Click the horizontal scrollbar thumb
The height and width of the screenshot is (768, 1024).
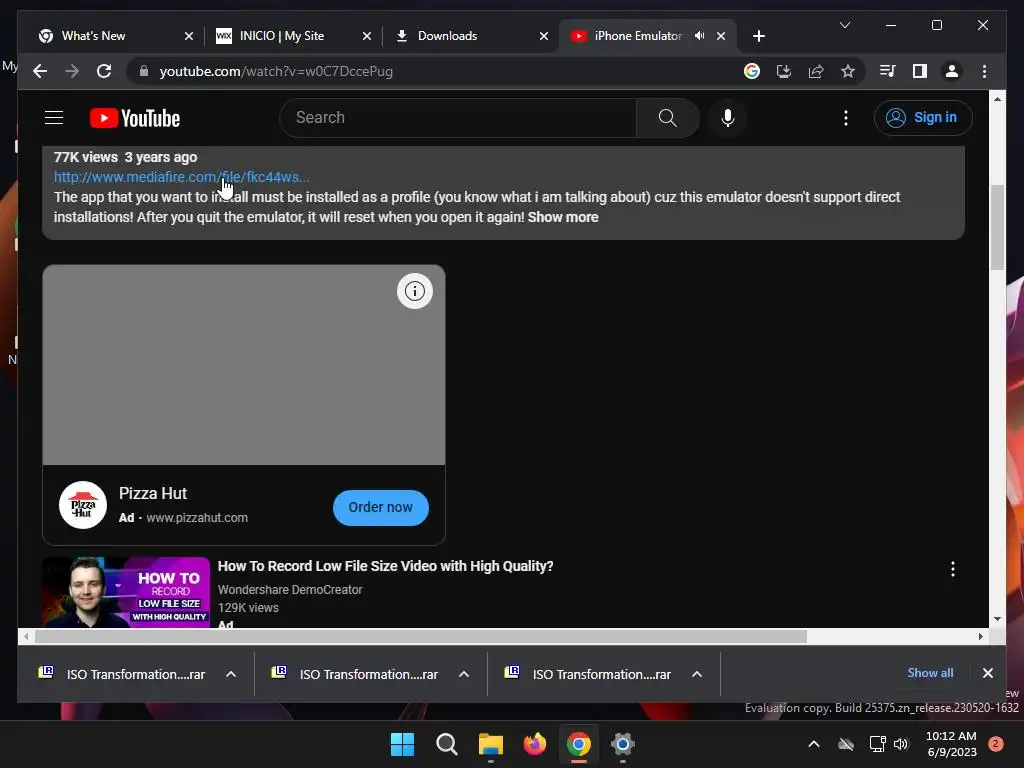[421, 636]
